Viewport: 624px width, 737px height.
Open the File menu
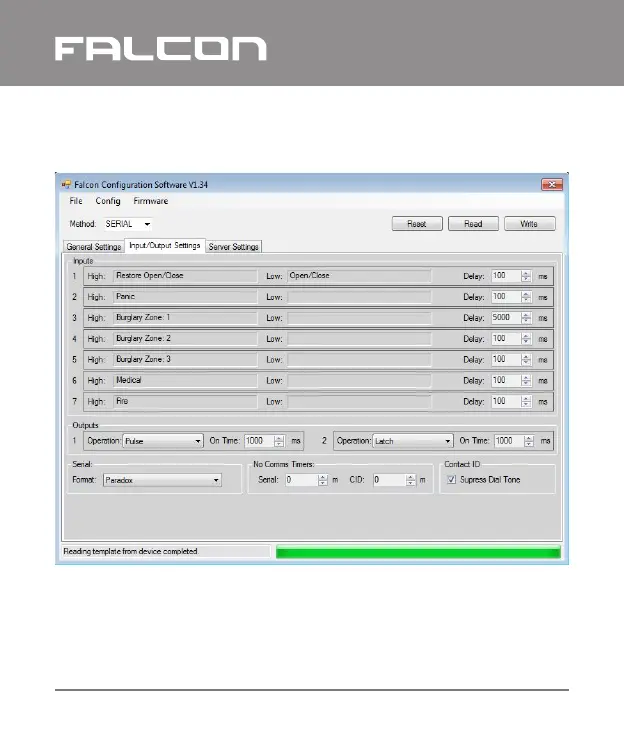click(76, 201)
